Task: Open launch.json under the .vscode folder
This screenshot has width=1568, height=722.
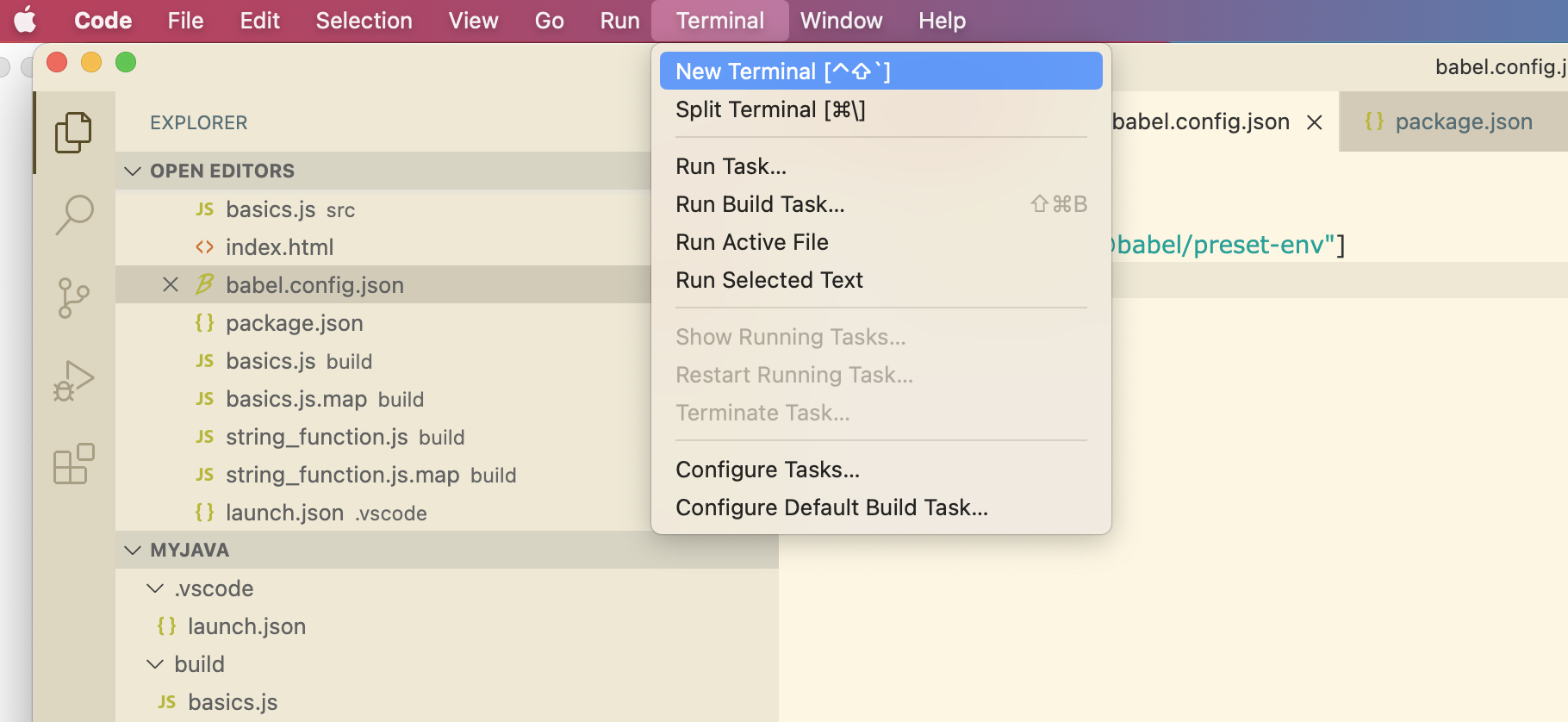Action: click(x=246, y=626)
